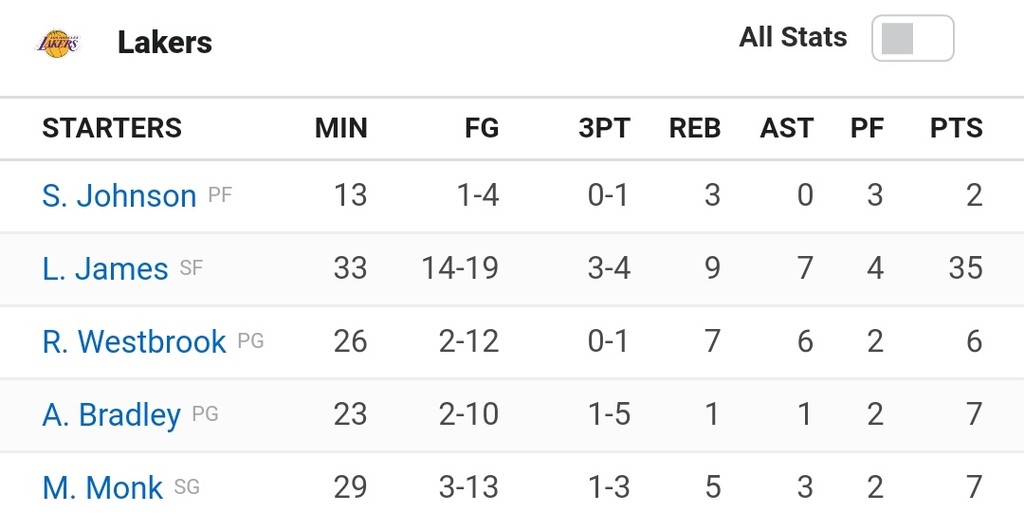The height and width of the screenshot is (521, 1024).
Task: Click the MIN column header
Action: 341,128
